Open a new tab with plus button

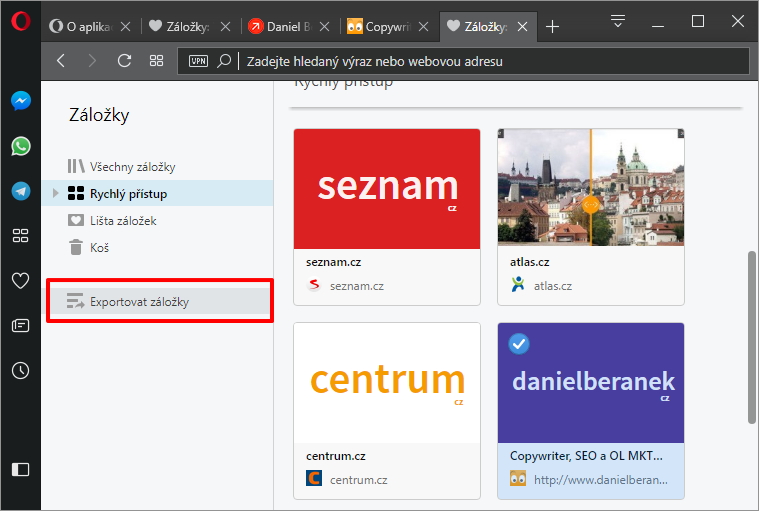(552, 27)
